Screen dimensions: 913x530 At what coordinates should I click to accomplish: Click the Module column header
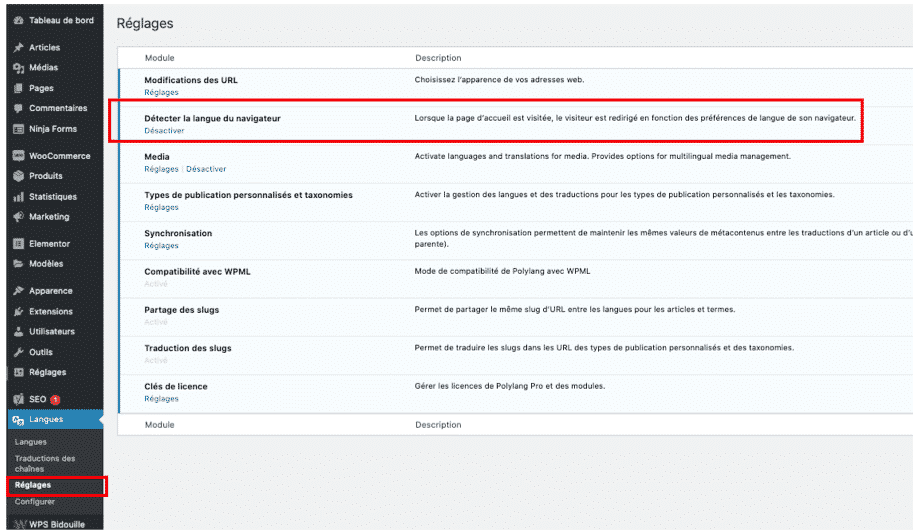point(159,58)
